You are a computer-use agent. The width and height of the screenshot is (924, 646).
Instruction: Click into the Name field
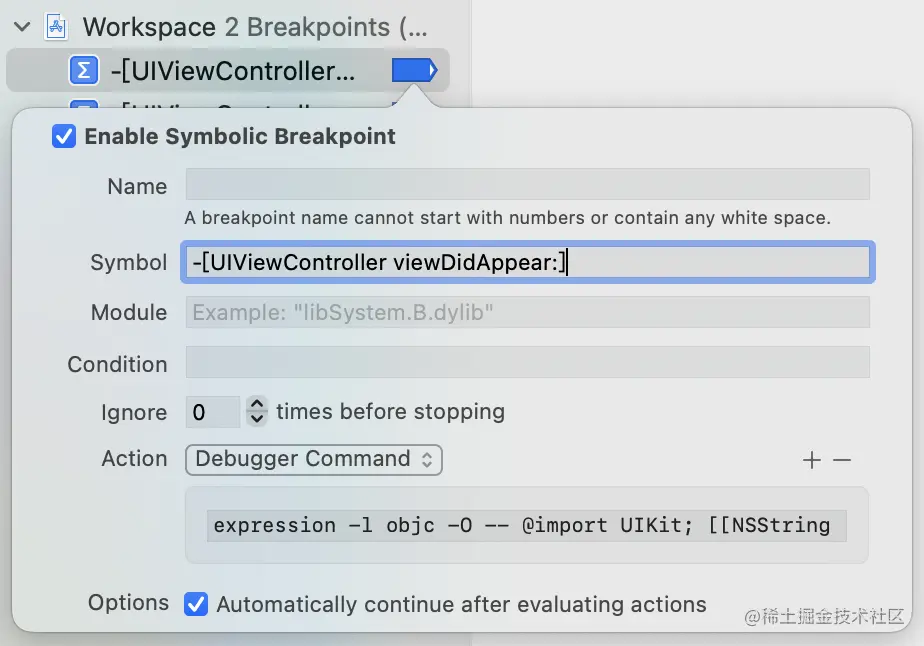[527, 184]
